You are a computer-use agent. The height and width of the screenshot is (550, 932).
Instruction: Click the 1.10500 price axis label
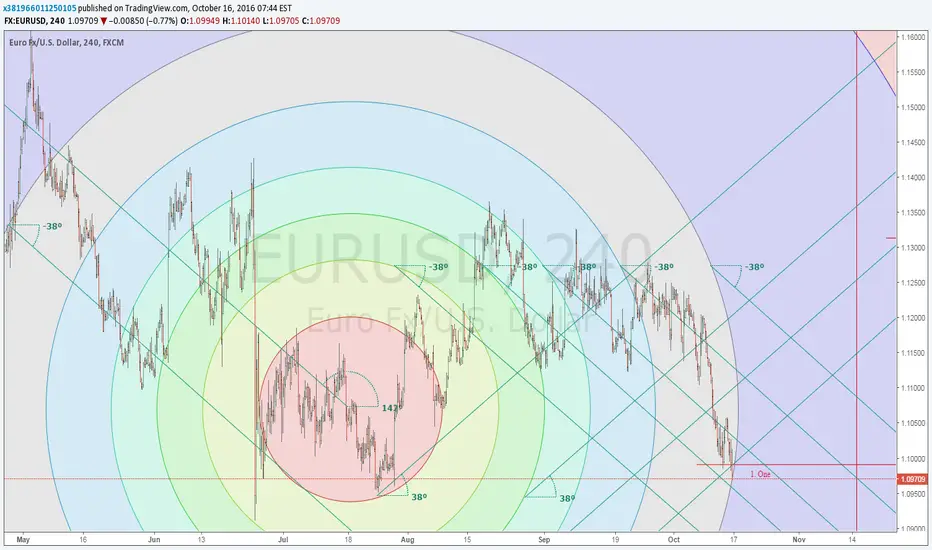click(913, 423)
